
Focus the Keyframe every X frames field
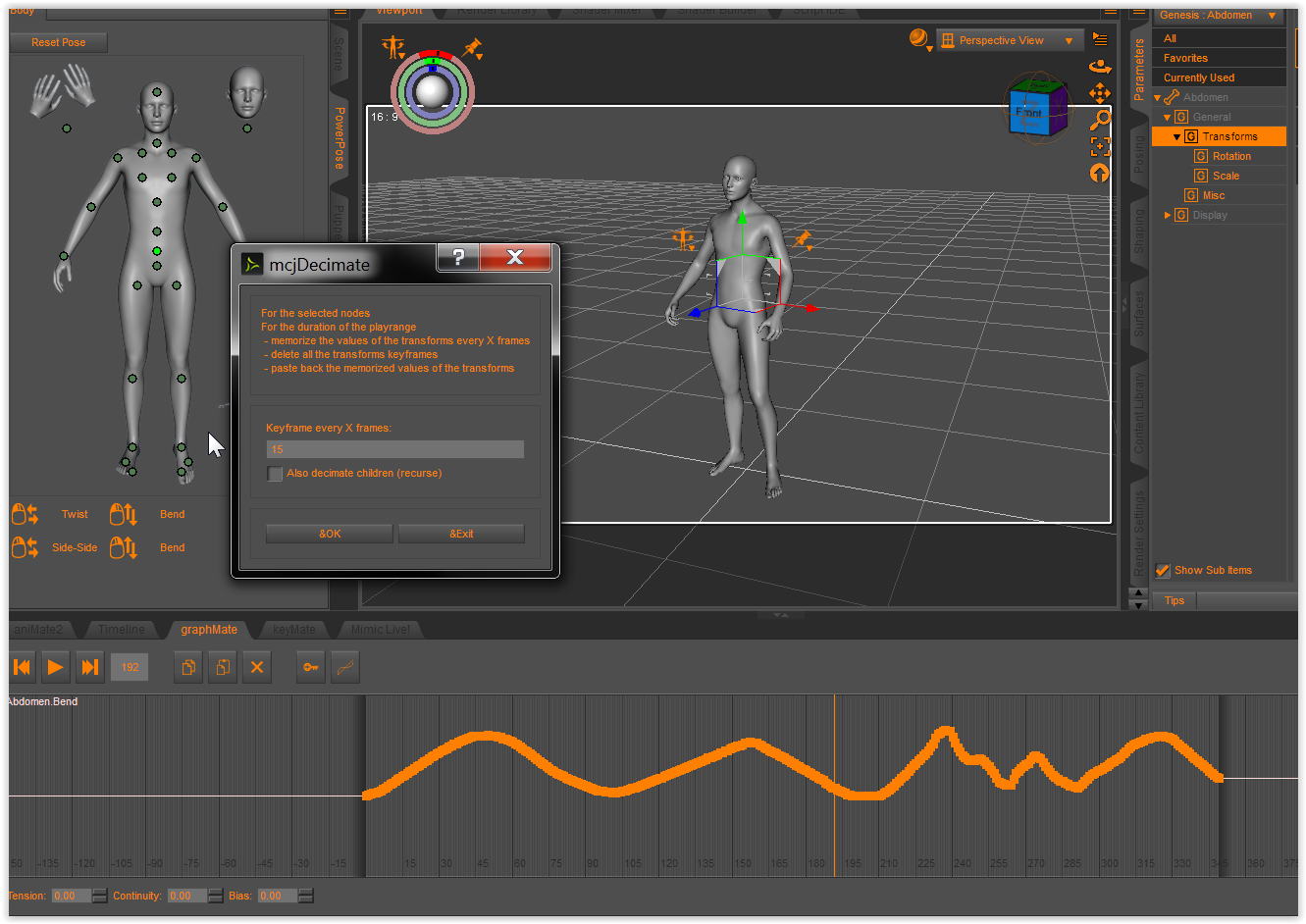(394, 449)
